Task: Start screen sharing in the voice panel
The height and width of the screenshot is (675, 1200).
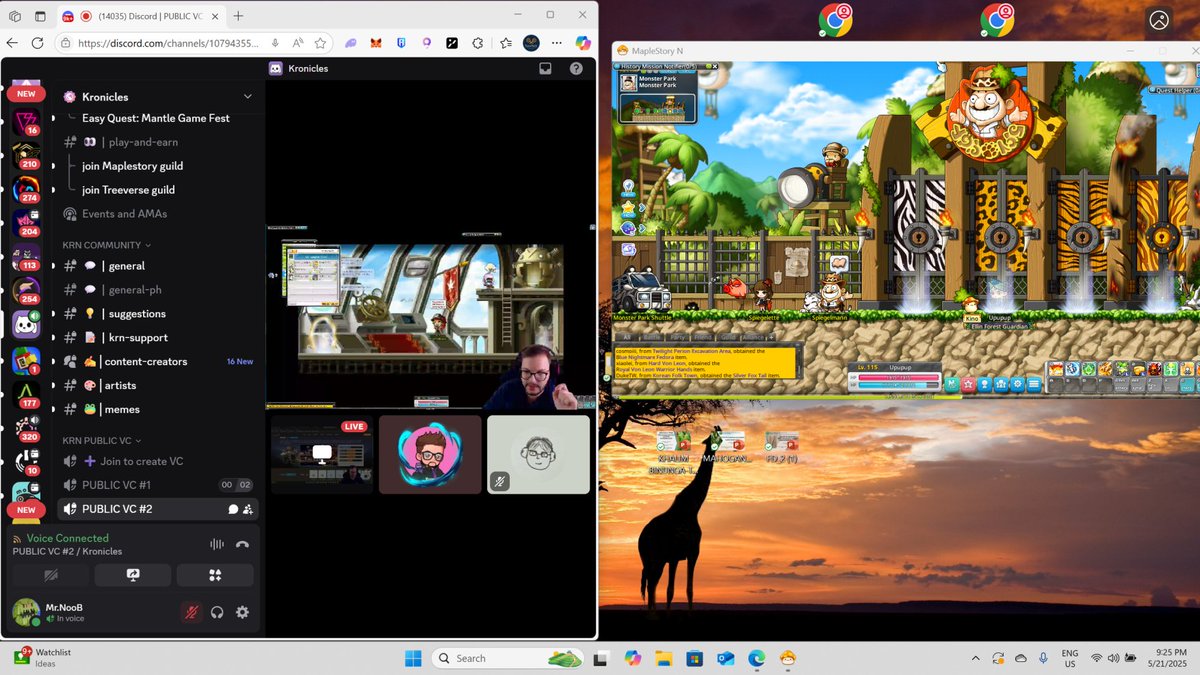Action: pos(133,574)
